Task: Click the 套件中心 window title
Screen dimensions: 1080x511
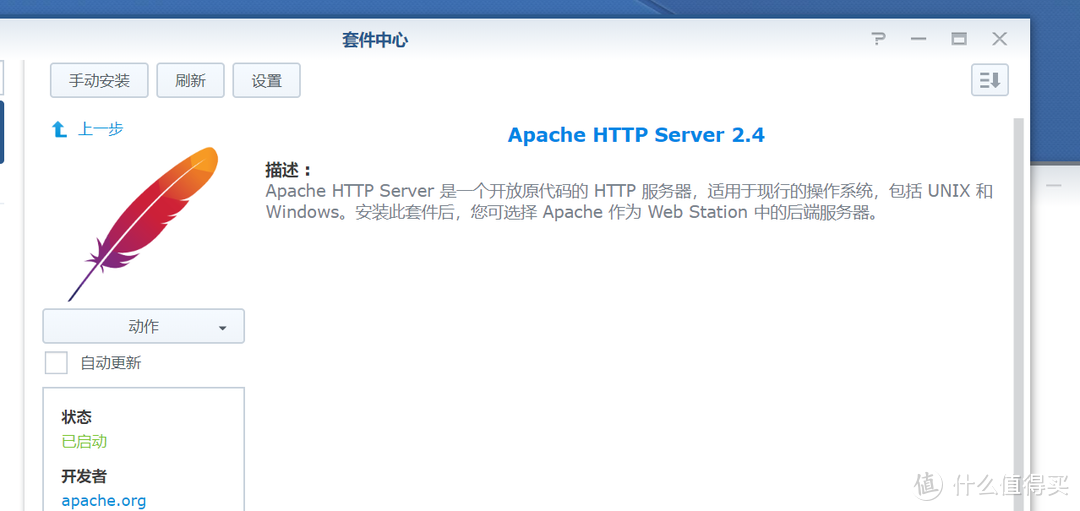Action: point(375,40)
